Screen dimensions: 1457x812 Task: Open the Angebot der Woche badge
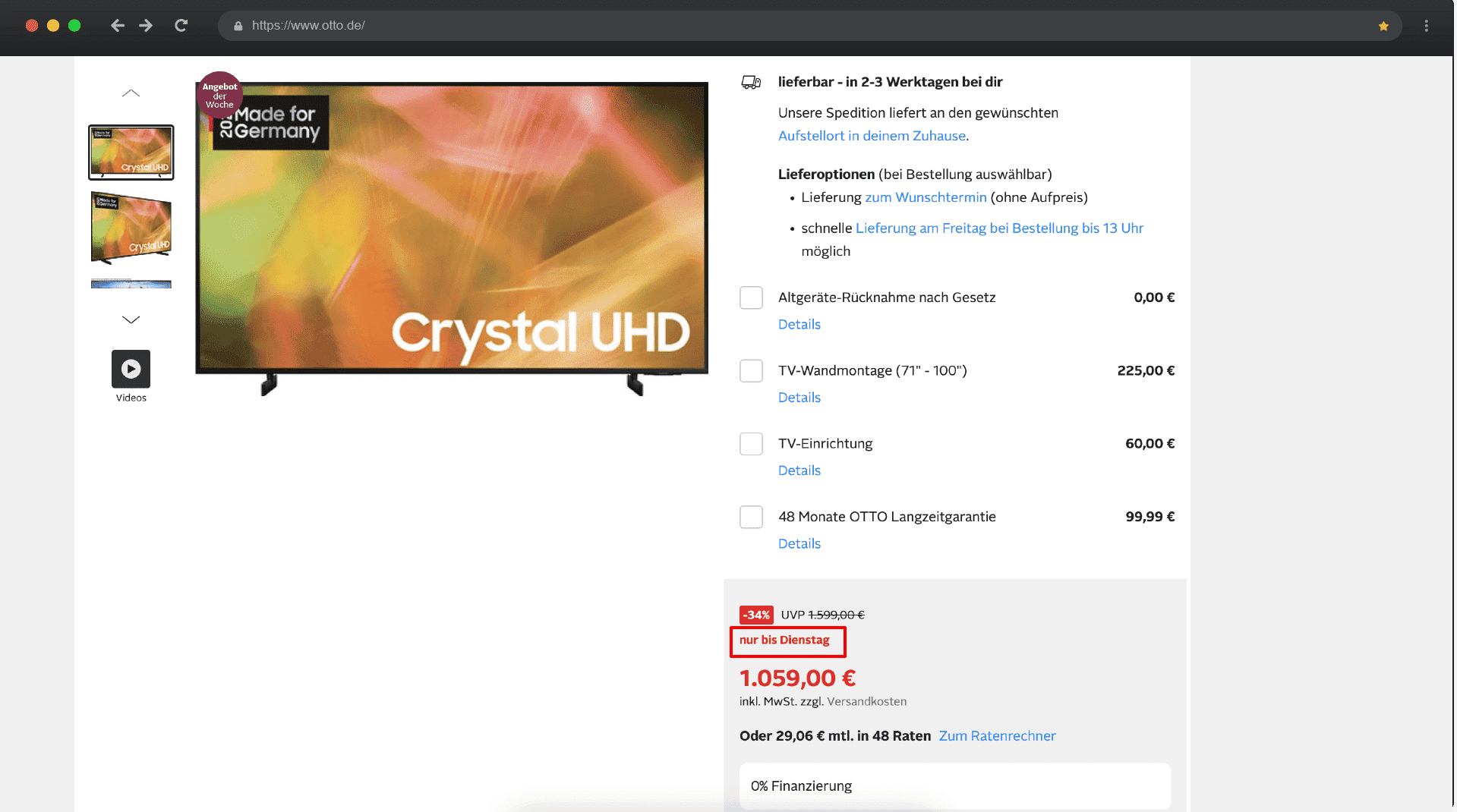(219, 96)
